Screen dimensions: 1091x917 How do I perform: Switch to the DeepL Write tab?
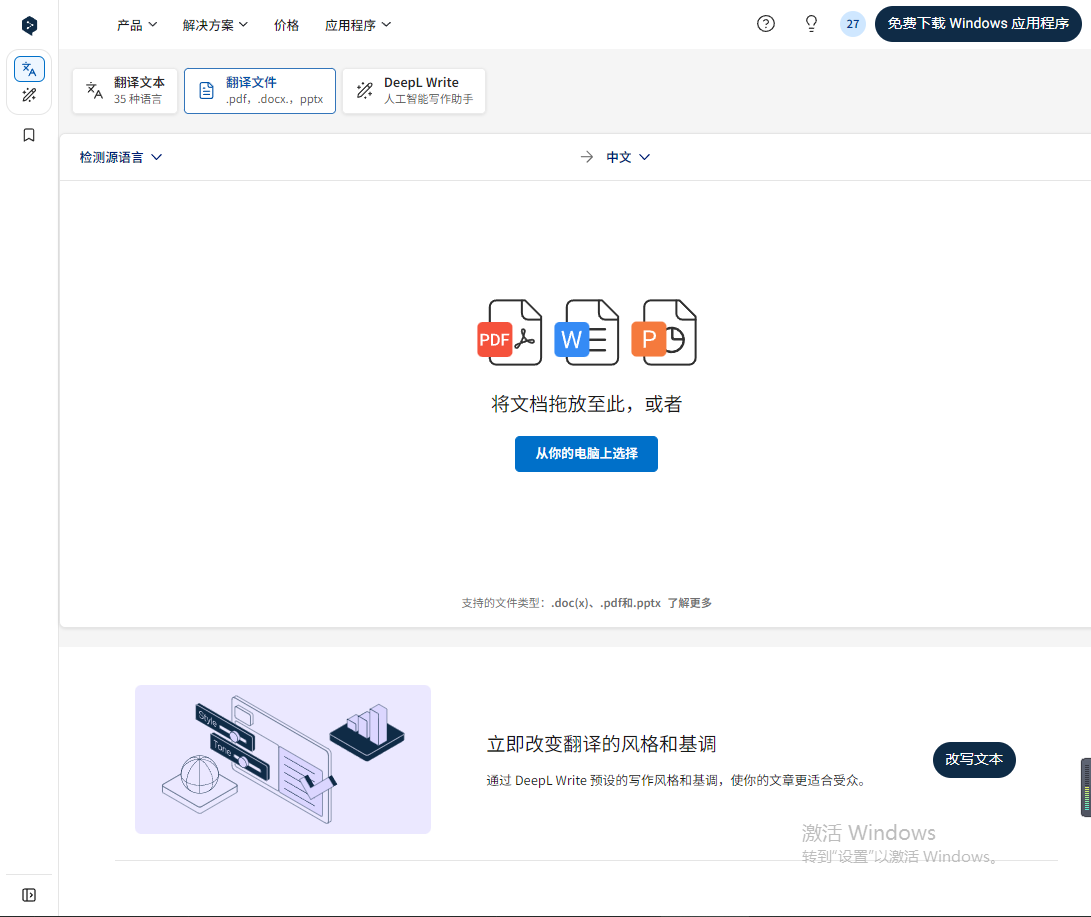coord(414,90)
